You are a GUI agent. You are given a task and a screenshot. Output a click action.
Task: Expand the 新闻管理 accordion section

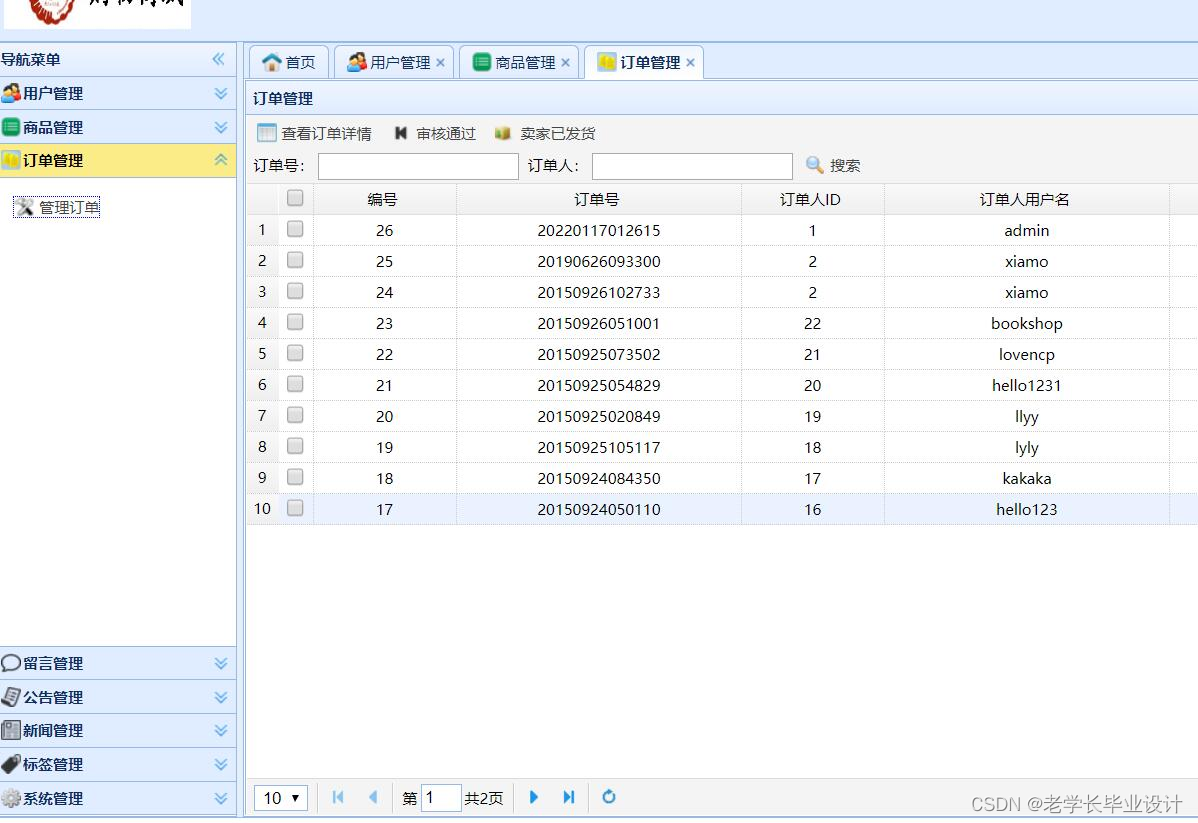[221, 731]
